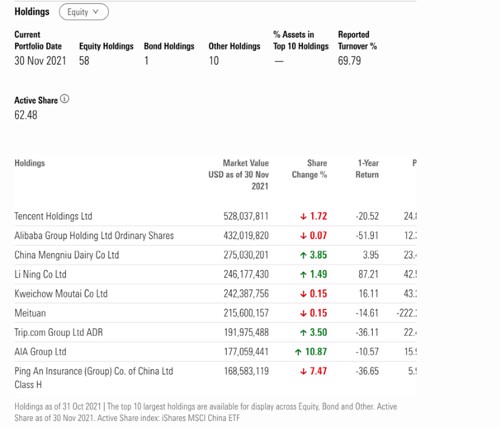500x427 pixels.
Task: Open Ping An Insurance Class H holding
Action: [x=94, y=378]
